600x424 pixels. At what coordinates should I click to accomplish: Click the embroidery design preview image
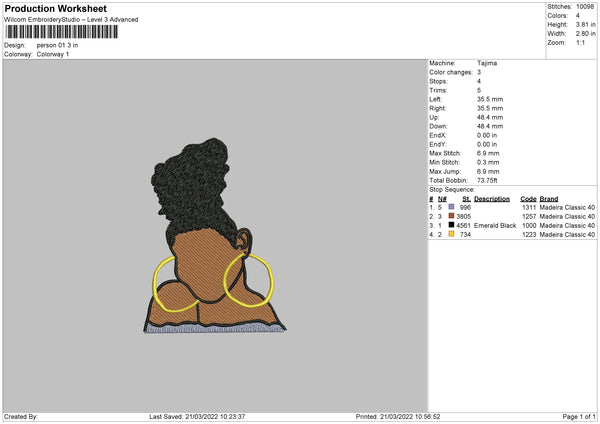(x=214, y=236)
